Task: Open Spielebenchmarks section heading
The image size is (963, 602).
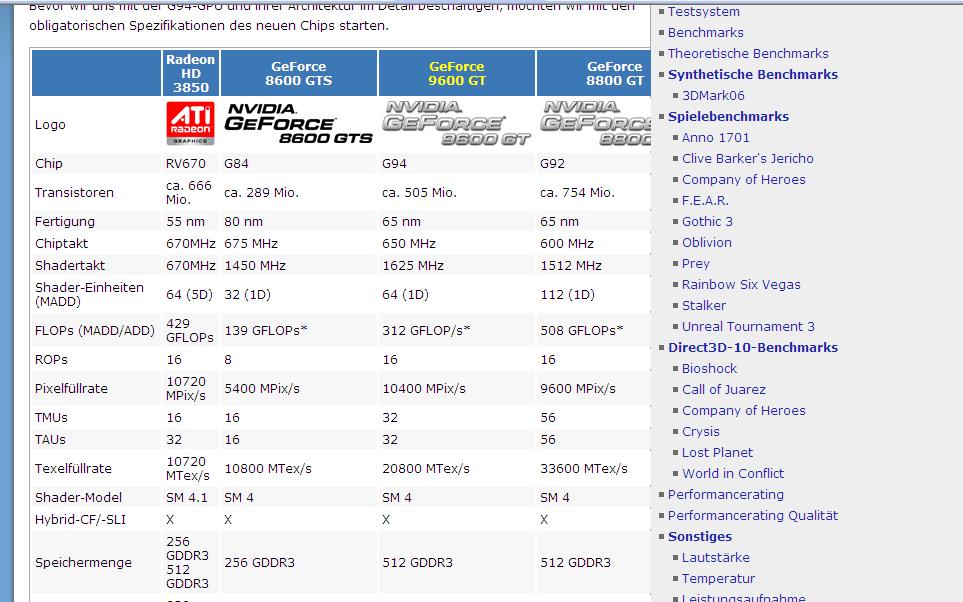Action: click(x=728, y=116)
